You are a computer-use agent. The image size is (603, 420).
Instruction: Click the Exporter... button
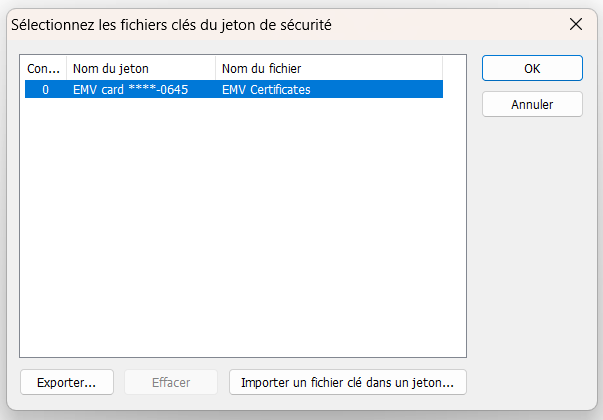pos(67,382)
